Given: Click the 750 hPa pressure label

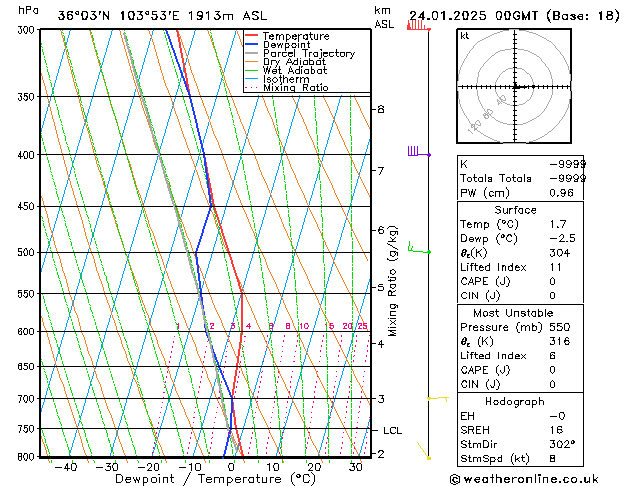Looking at the screenshot, I should point(28,429).
